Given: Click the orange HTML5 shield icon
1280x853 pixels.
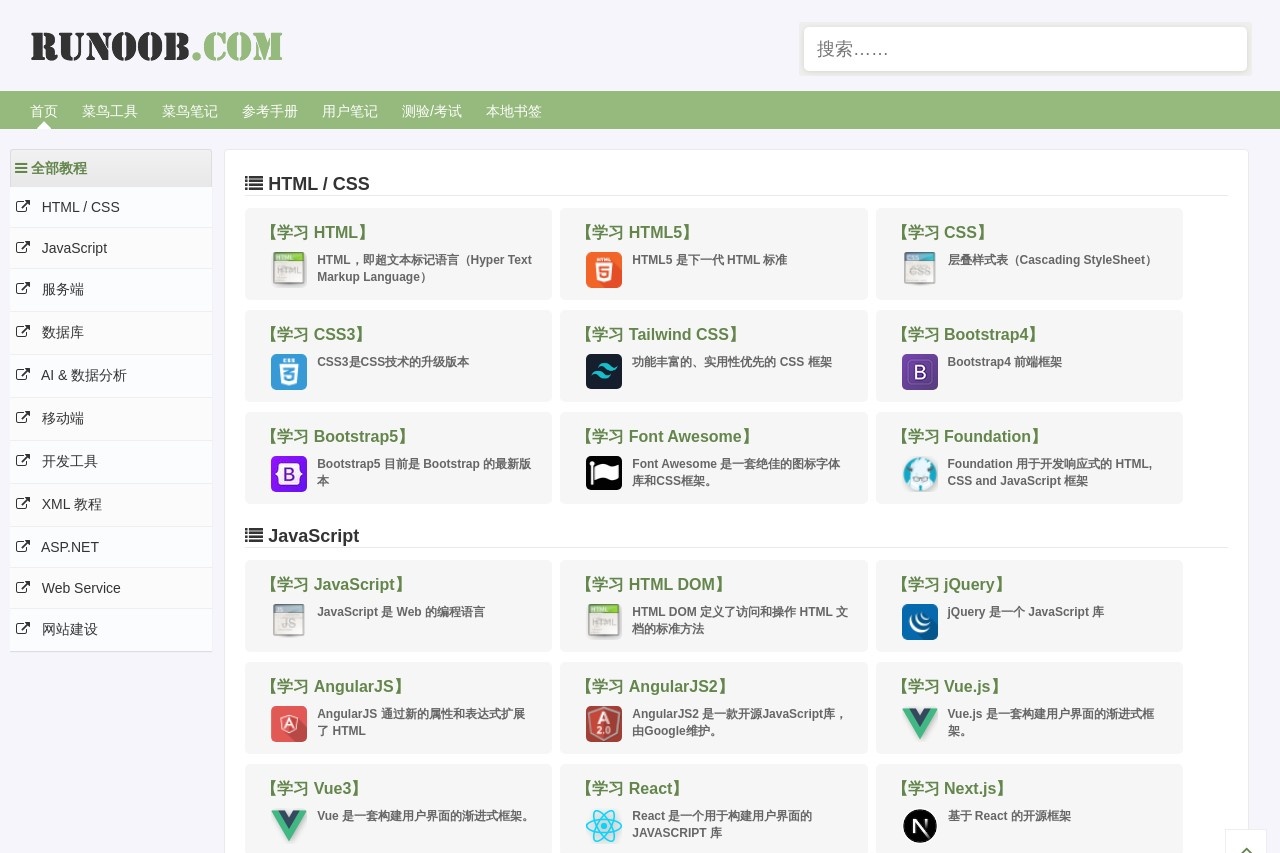Looking at the screenshot, I should [x=604, y=270].
